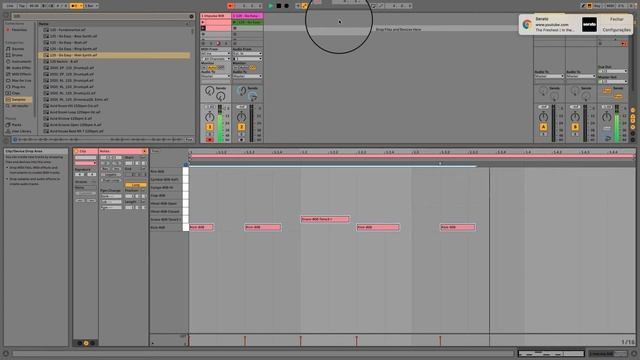This screenshot has width=640, height=360.
Task: Toggle return track A activator
Action: (x=543, y=127)
